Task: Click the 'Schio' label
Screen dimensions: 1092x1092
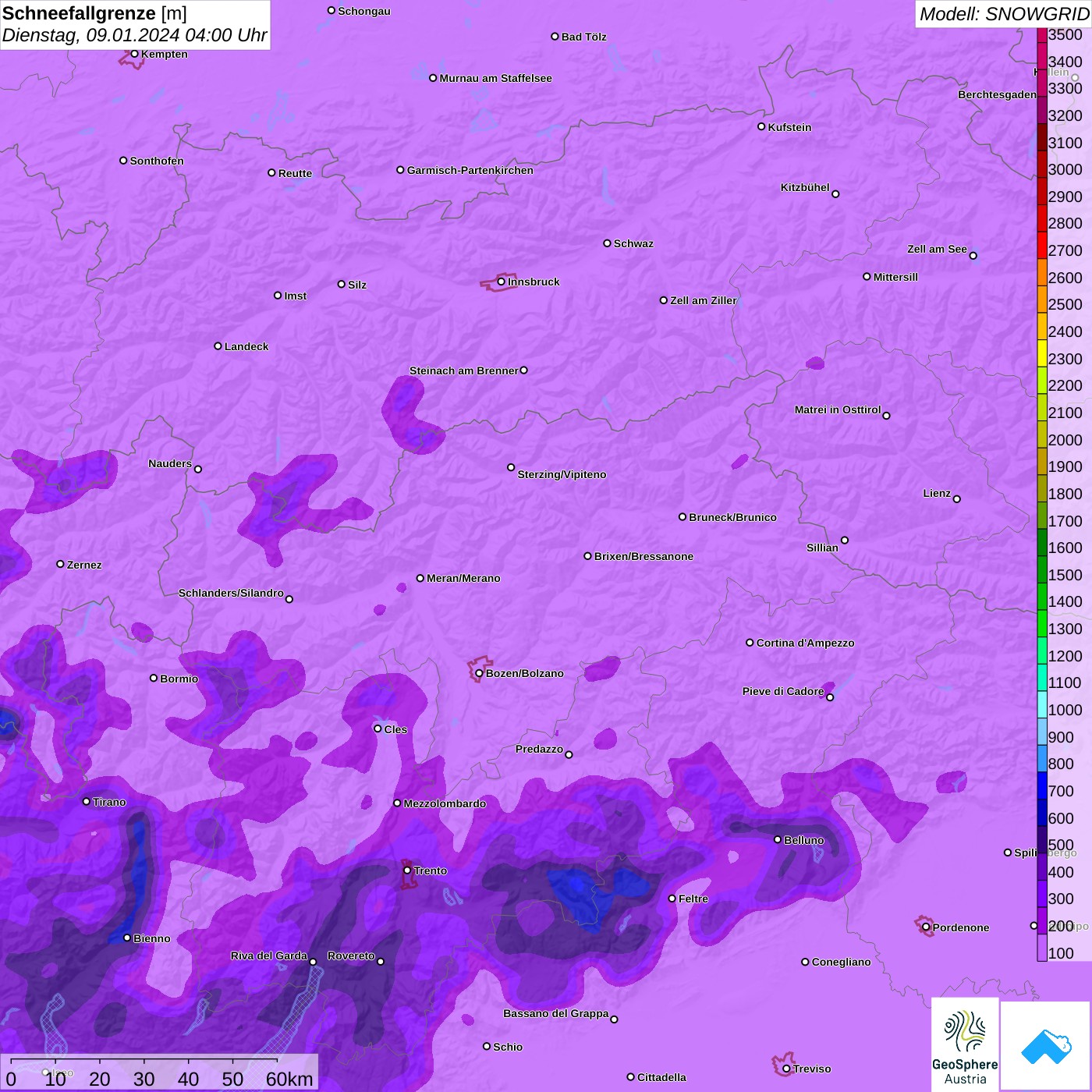Action: tap(508, 1047)
